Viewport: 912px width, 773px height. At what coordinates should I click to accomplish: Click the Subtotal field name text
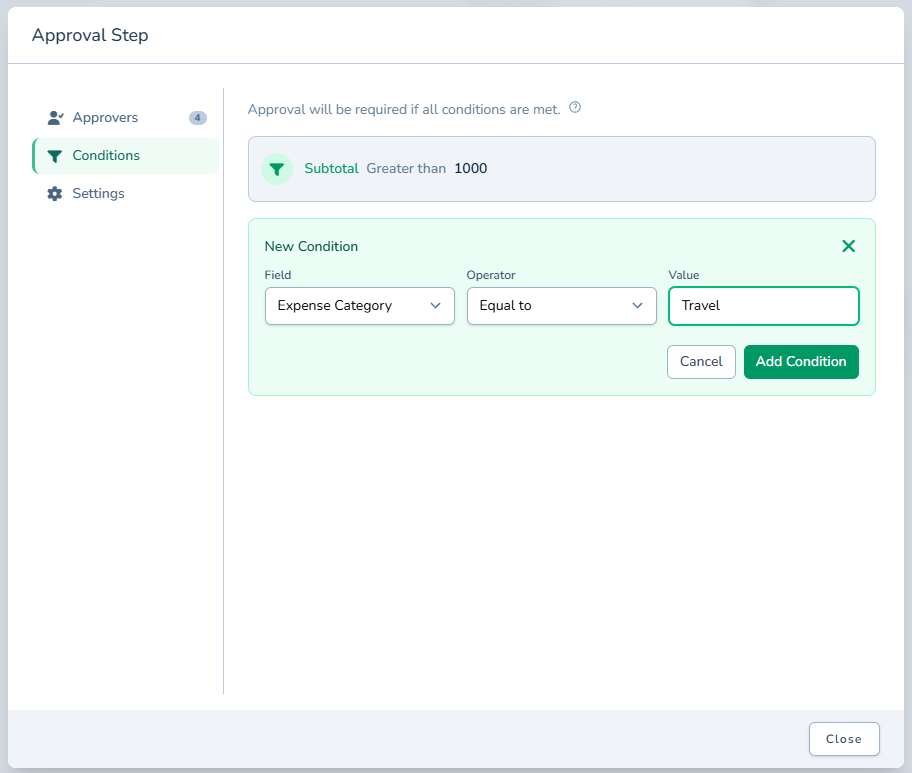pyautogui.click(x=332, y=169)
